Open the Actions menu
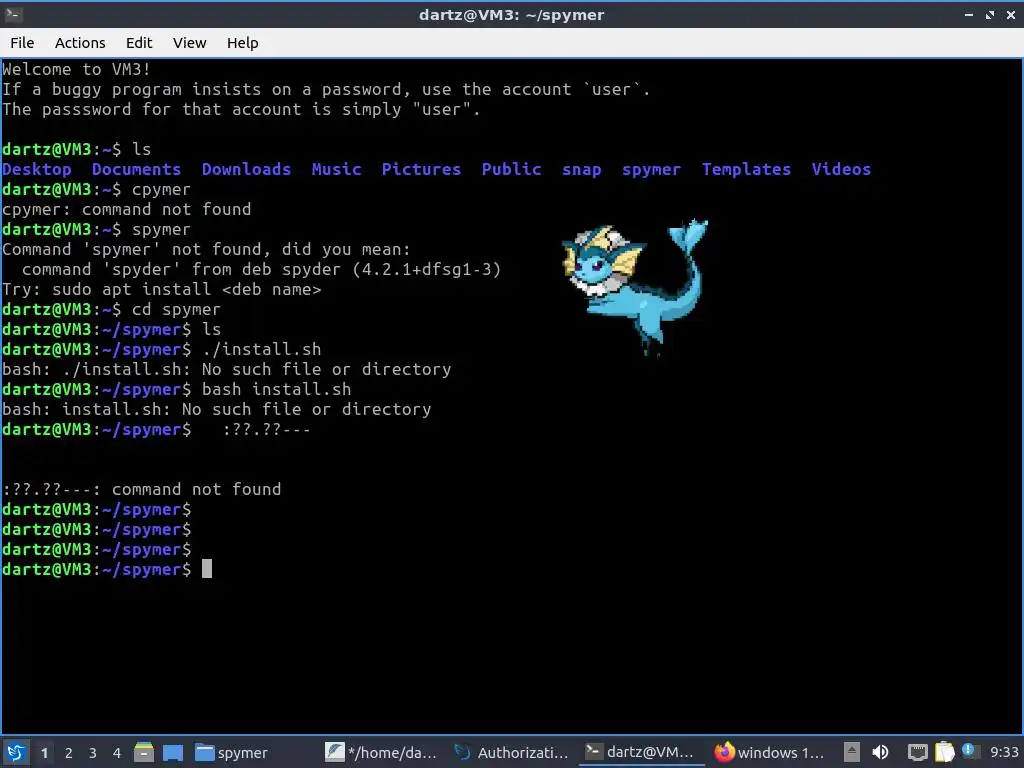 pyautogui.click(x=80, y=43)
